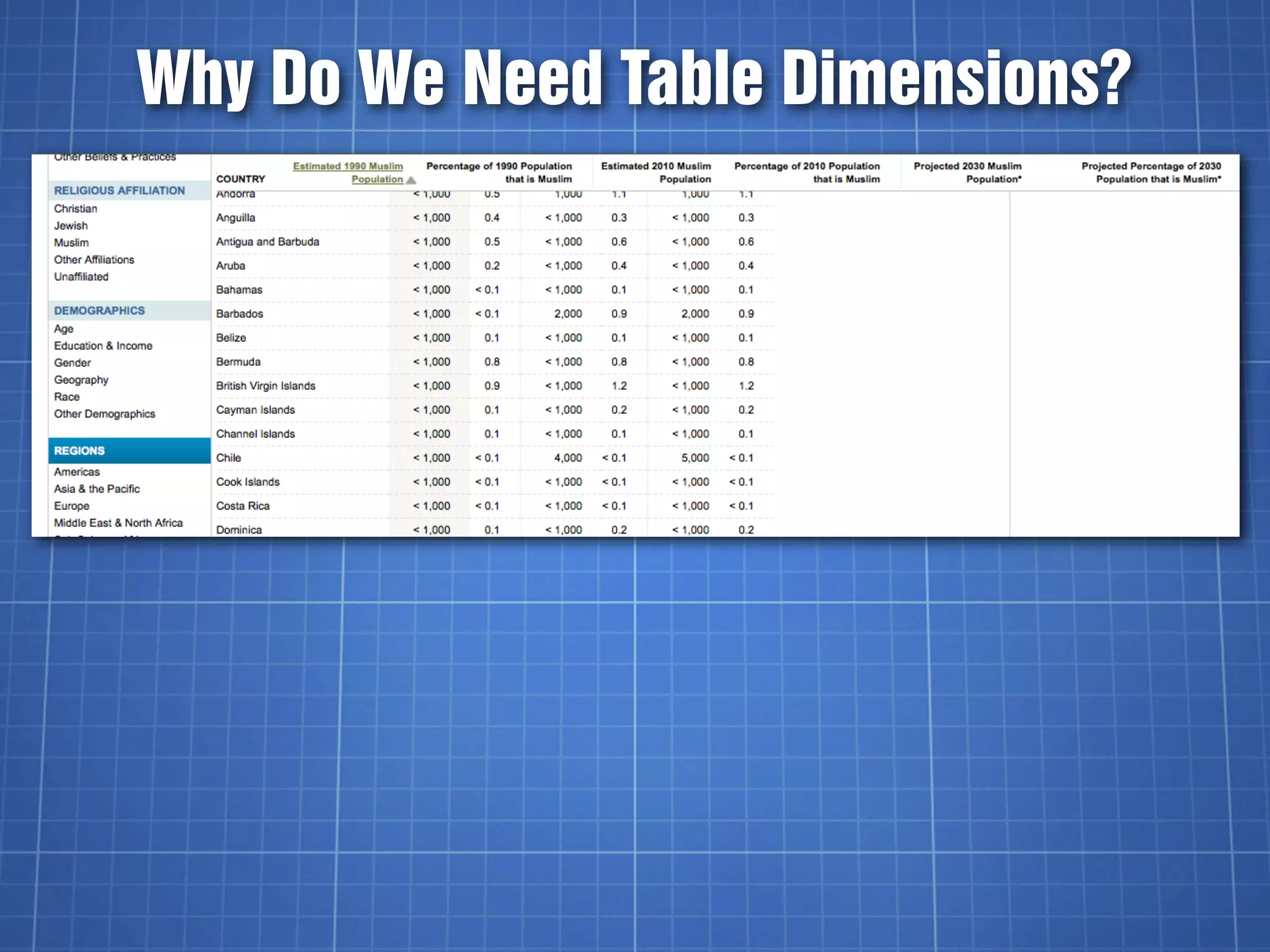
Task: Open Other Demographics link
Action: tap(104, 414)
